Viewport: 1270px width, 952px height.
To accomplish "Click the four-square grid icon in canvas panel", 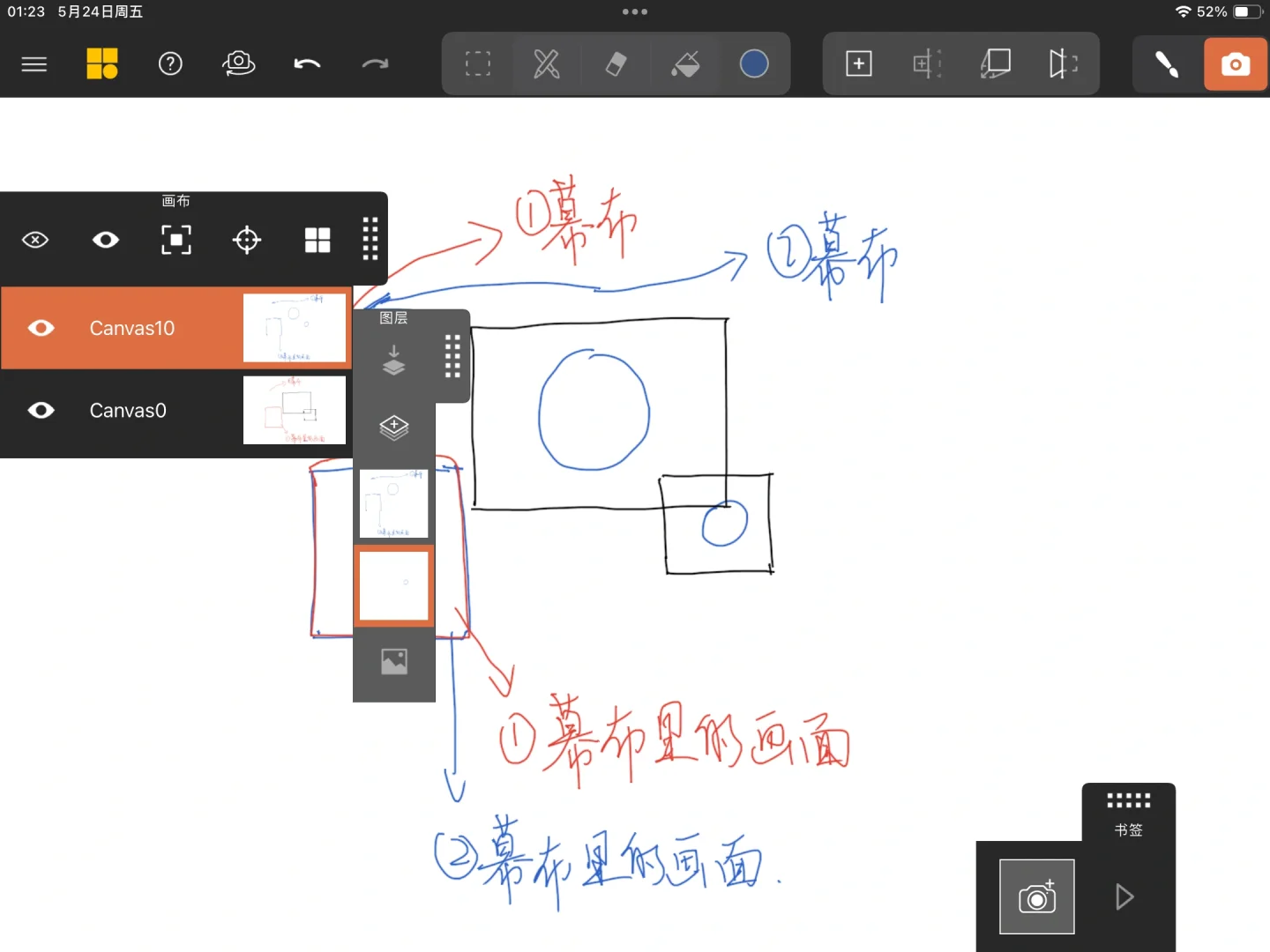I will point(317,240).
